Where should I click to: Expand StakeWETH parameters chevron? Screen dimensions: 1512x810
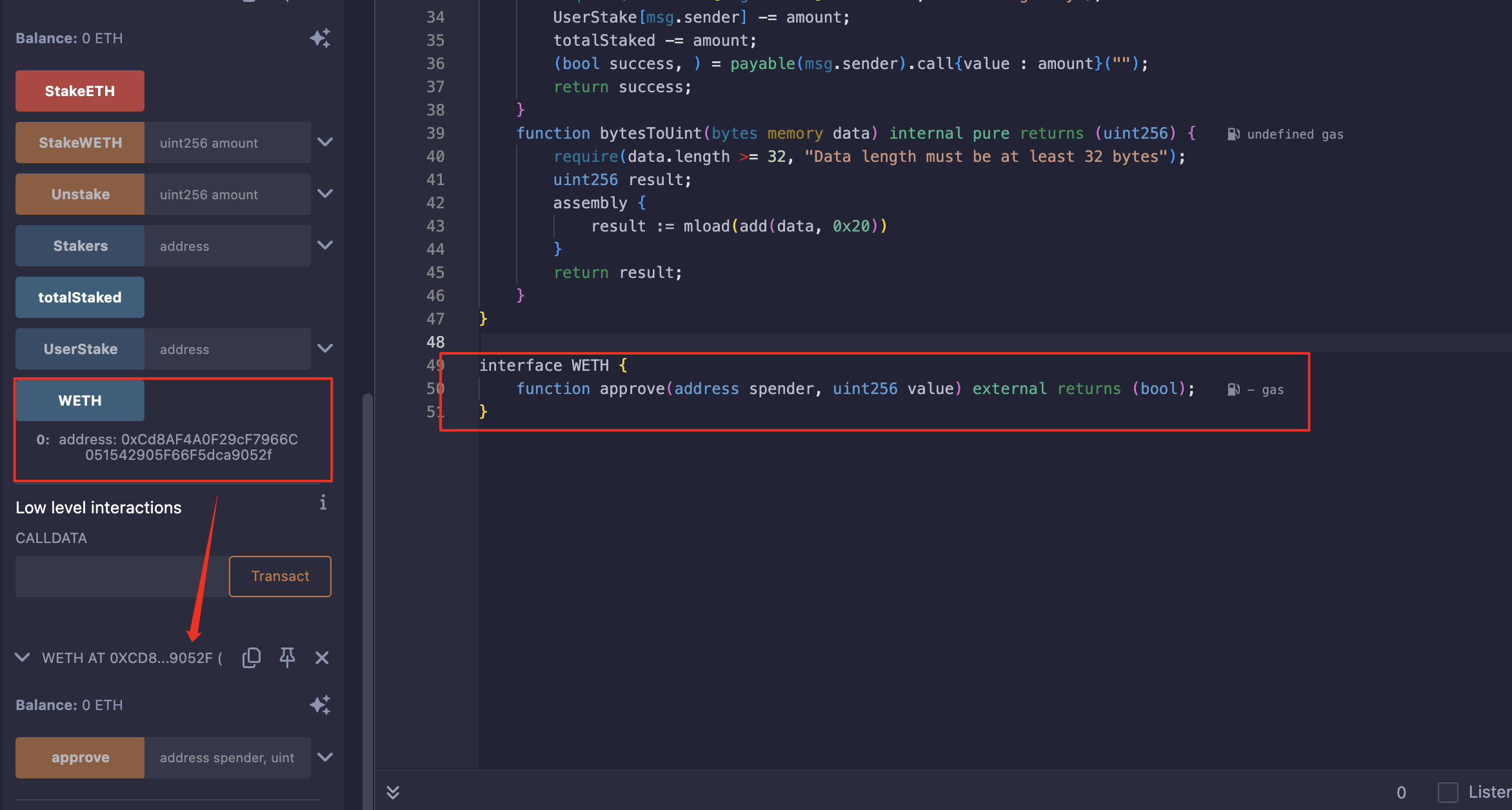pos(325,142)
